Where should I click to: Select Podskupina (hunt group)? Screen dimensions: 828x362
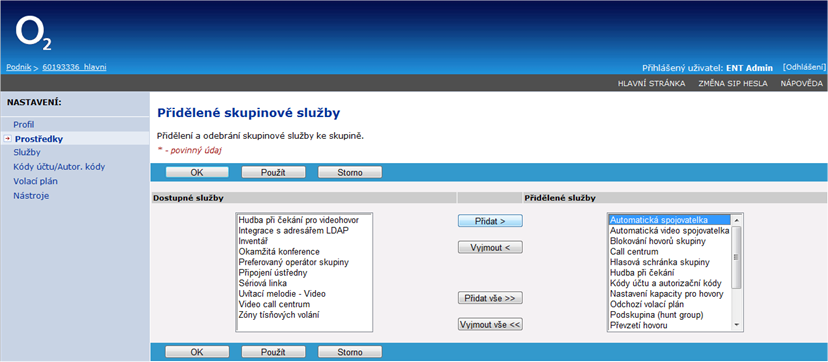pos(658,315)
